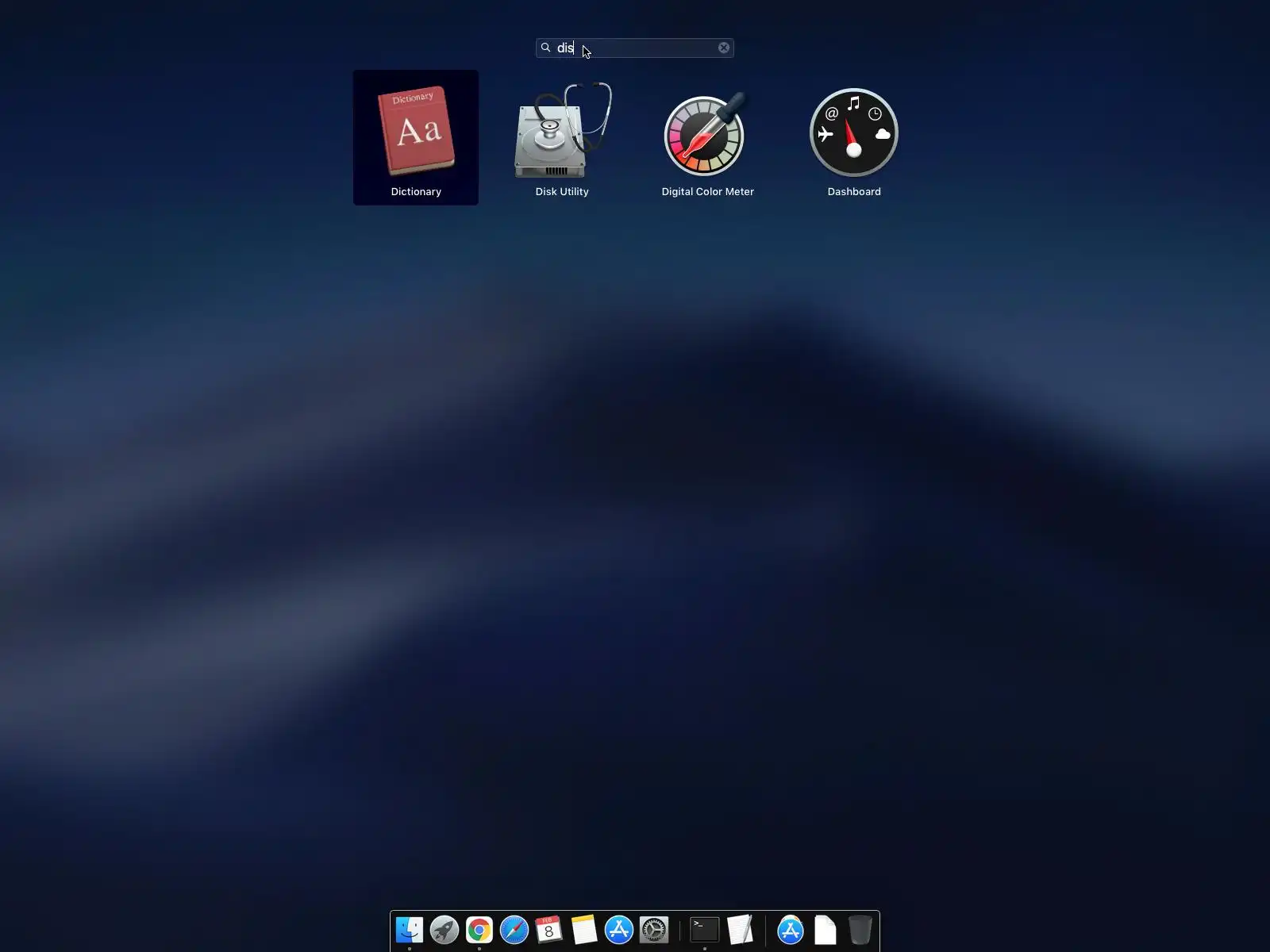The width and height of the screenshot is (1270, 952).
Task: Open the Notes app in the Dock
Action: coord(584,930)
